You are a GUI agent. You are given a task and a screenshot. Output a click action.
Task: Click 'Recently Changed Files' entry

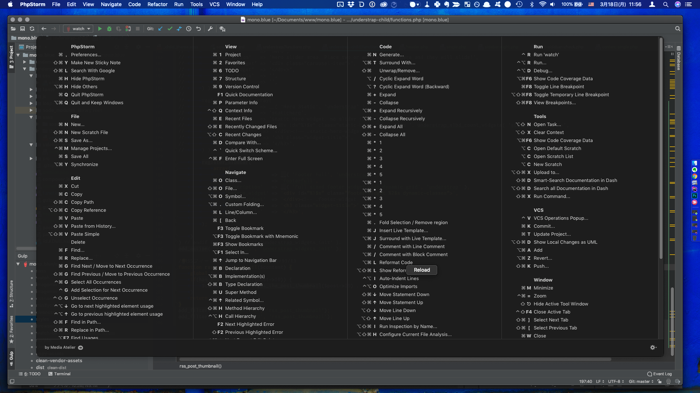pos(251,126)
